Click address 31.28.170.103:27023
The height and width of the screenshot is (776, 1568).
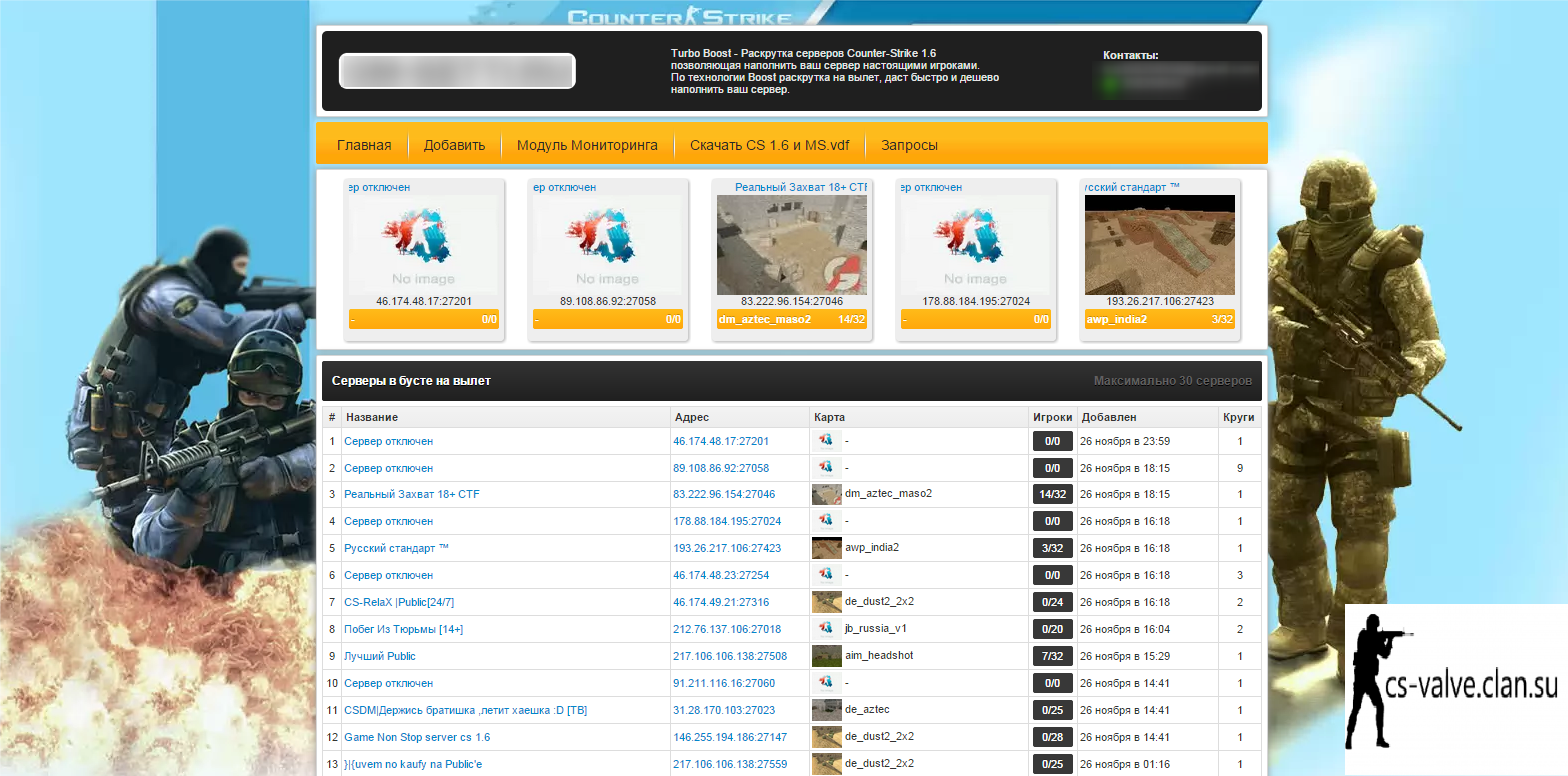click(724, 710)
